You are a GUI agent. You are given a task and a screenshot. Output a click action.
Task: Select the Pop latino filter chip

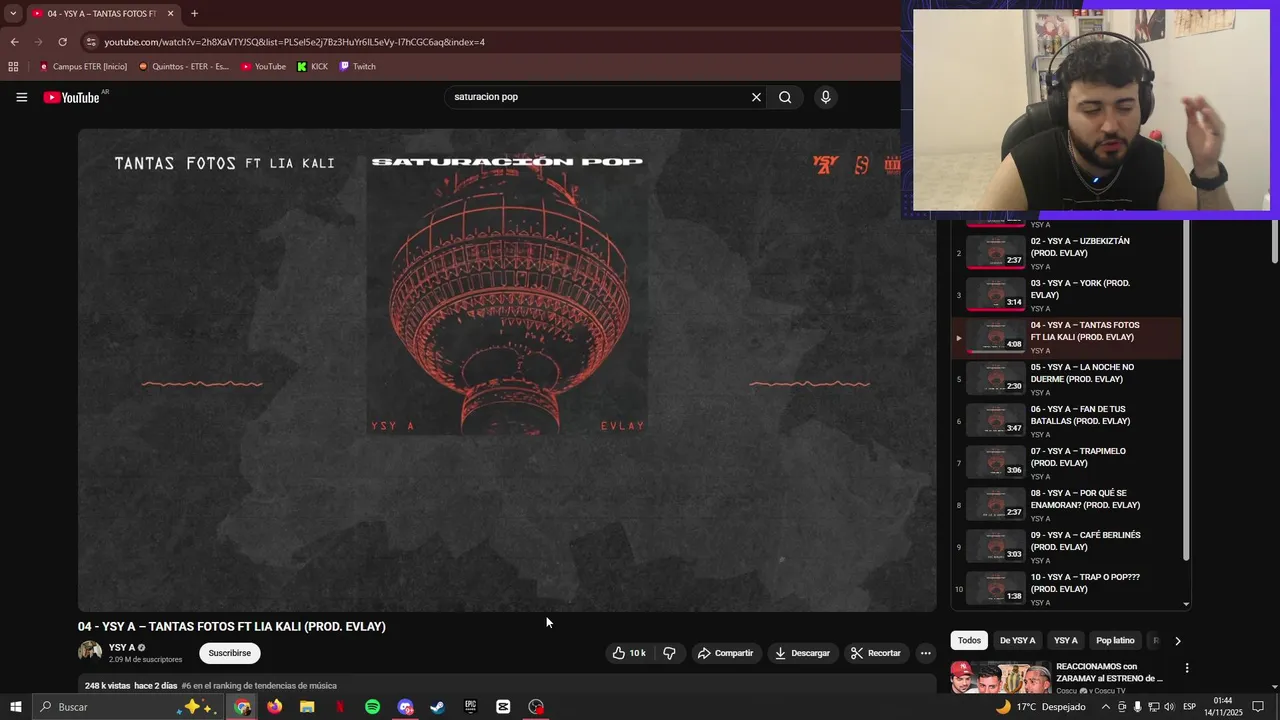click(x=1115, y=640)
